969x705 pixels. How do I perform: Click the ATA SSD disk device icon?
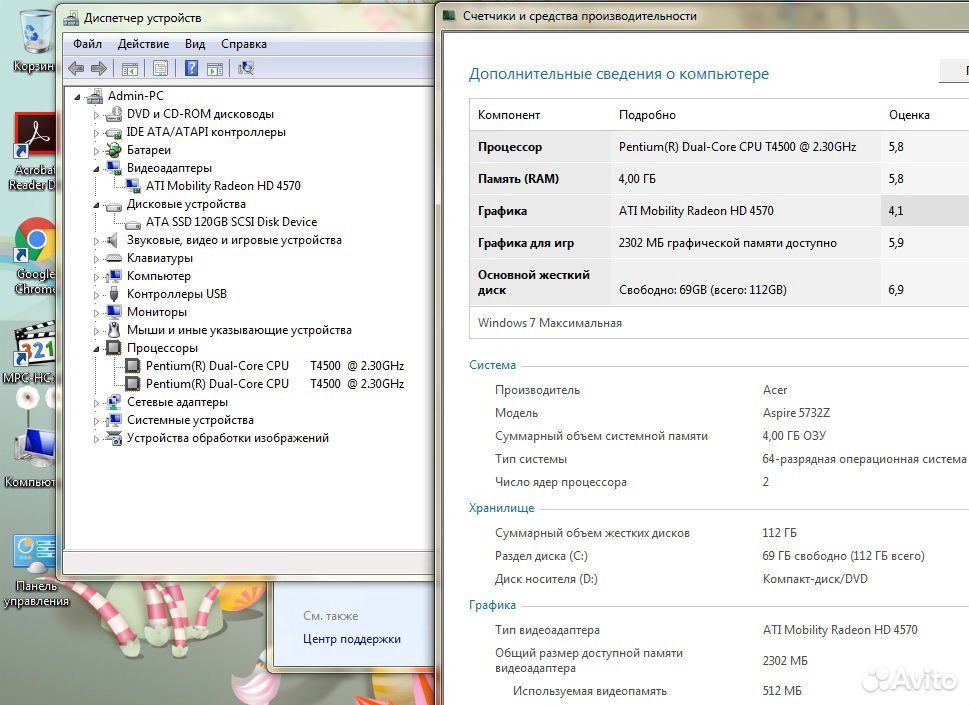pos(133,223)
